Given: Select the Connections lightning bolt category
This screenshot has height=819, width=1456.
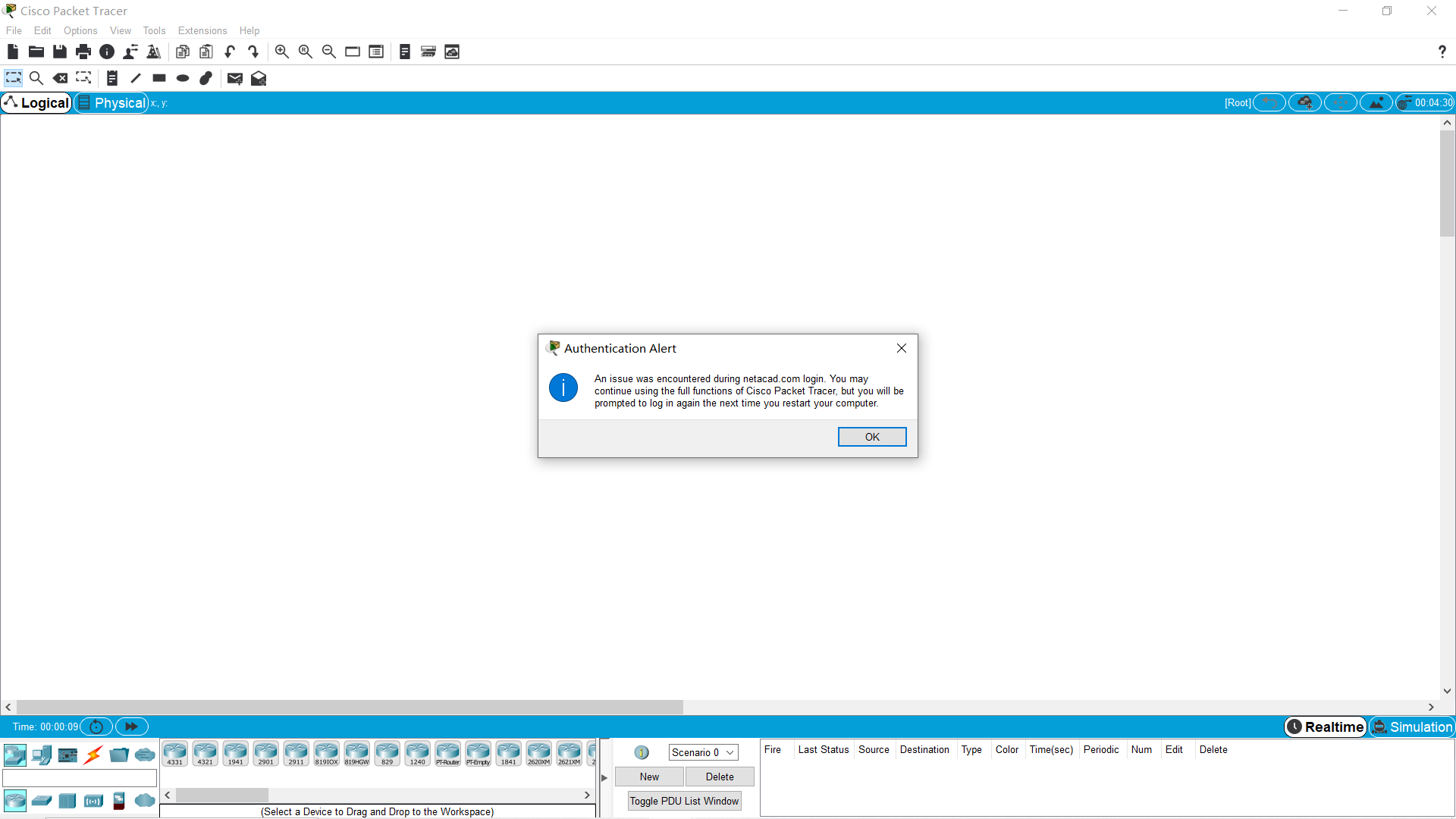Looking at the screenshot, I should tap(93, 755).
